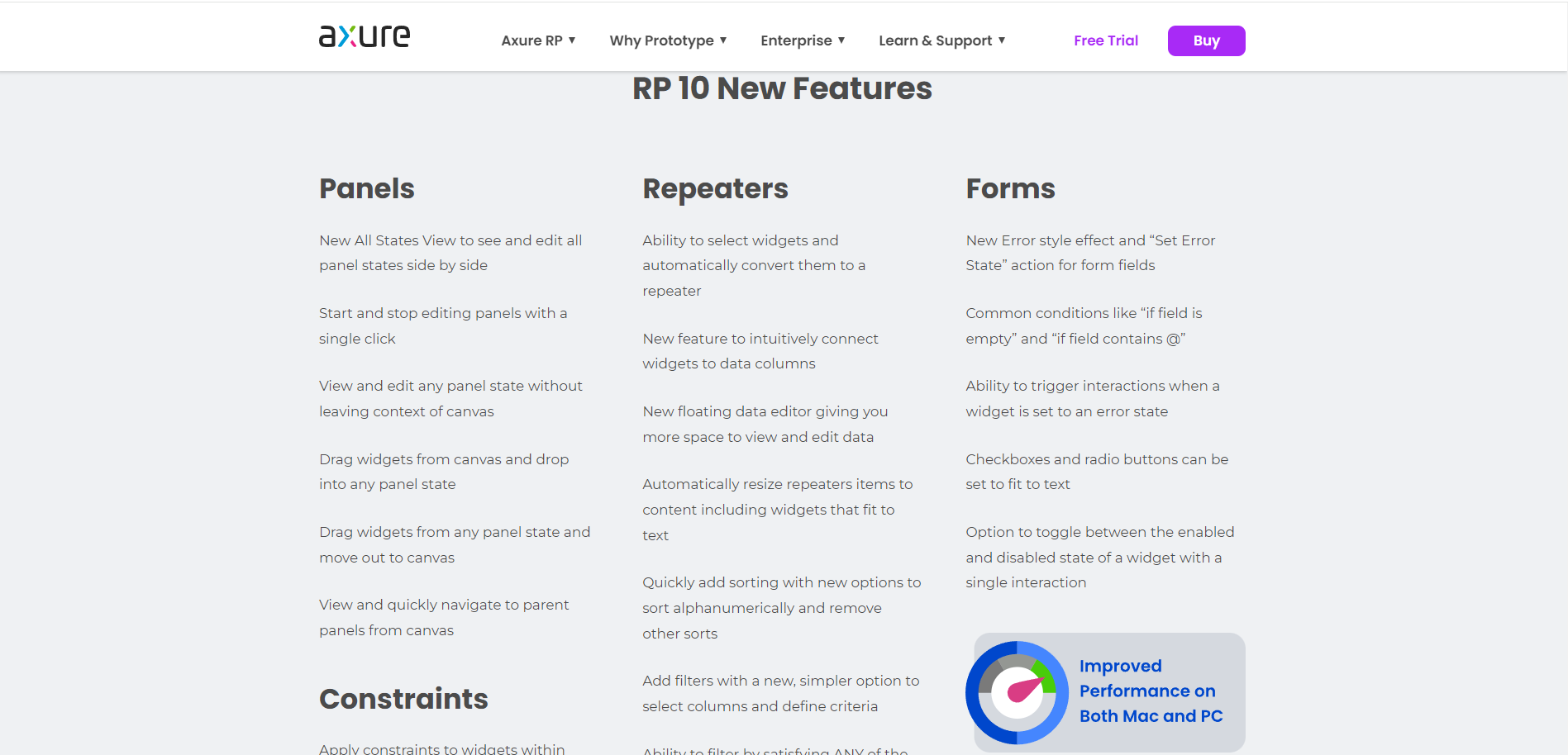
Task: Select "View and quickly navigate to parent" text
Action: (x=444, y=617)
